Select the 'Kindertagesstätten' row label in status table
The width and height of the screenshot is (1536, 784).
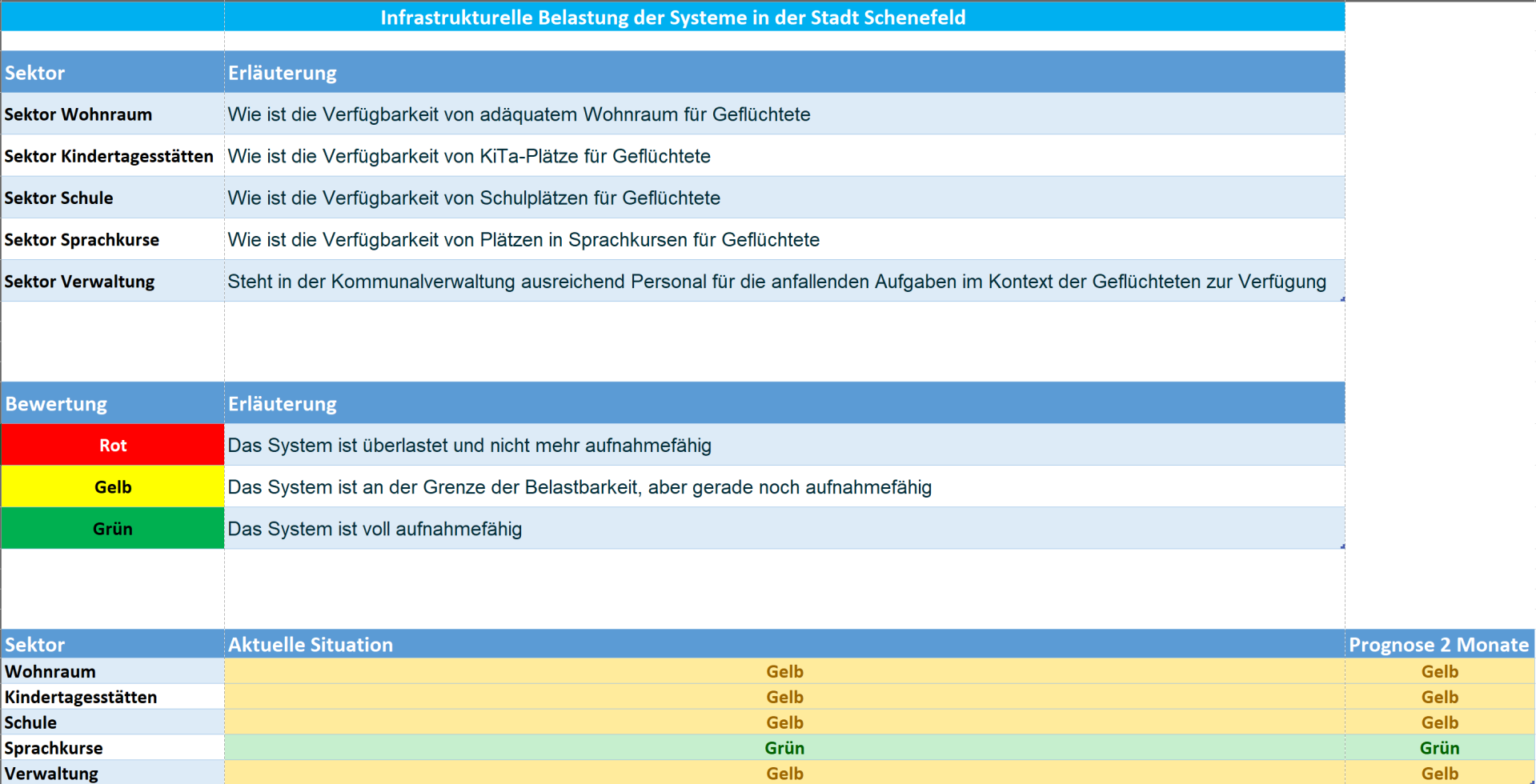coord(113,697)
